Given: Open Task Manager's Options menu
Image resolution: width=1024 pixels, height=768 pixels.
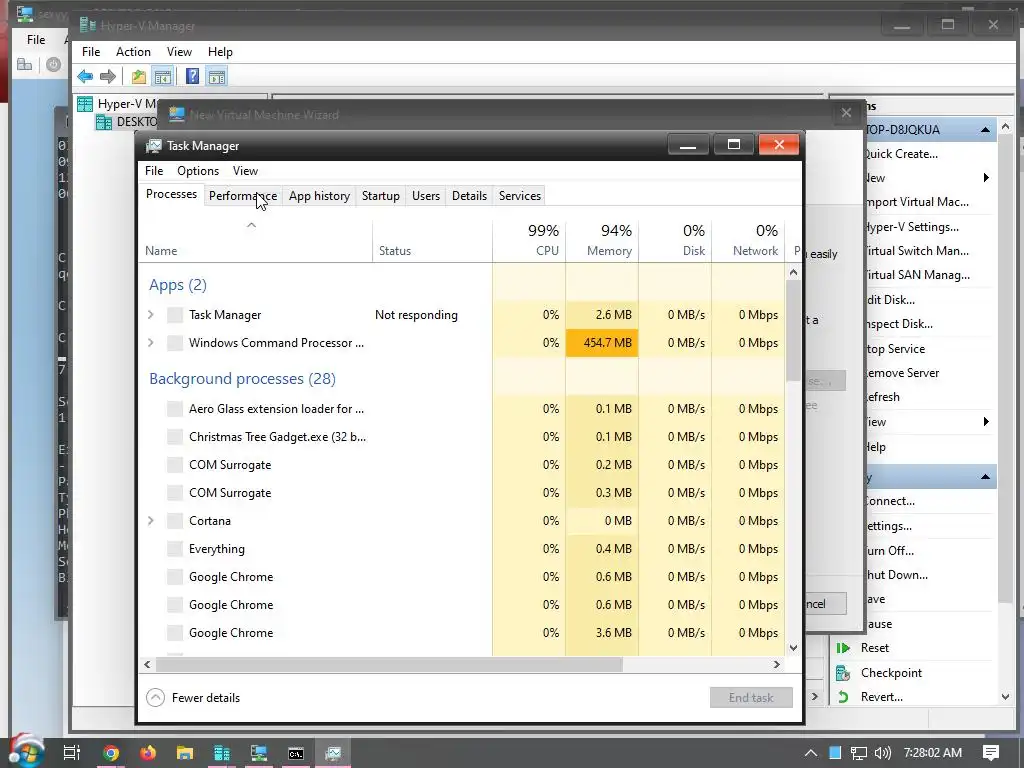Looking at the screenshot, I should [x=198, y=171].
